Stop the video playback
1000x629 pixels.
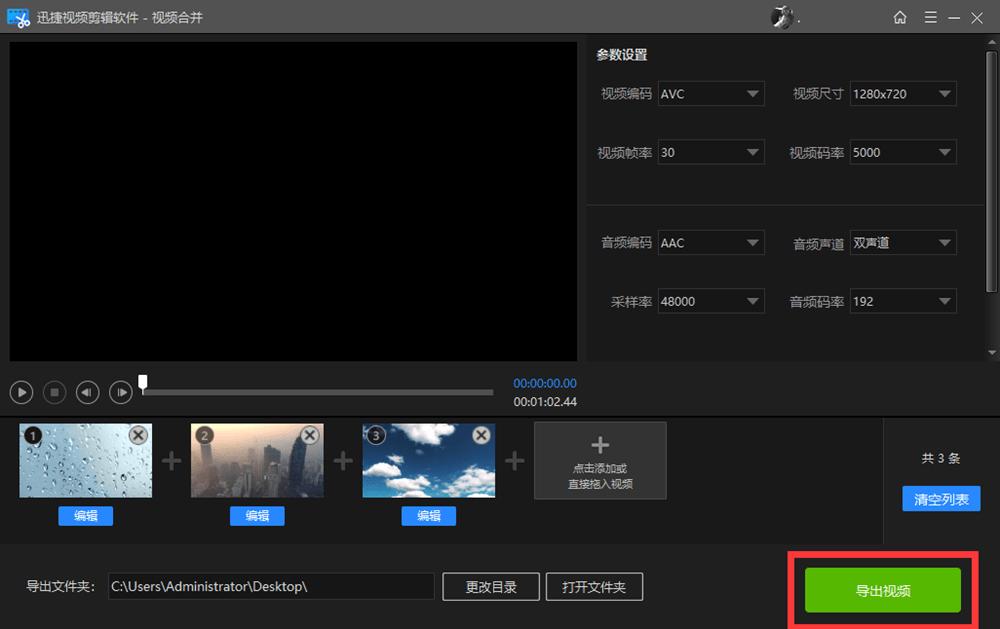54,392
